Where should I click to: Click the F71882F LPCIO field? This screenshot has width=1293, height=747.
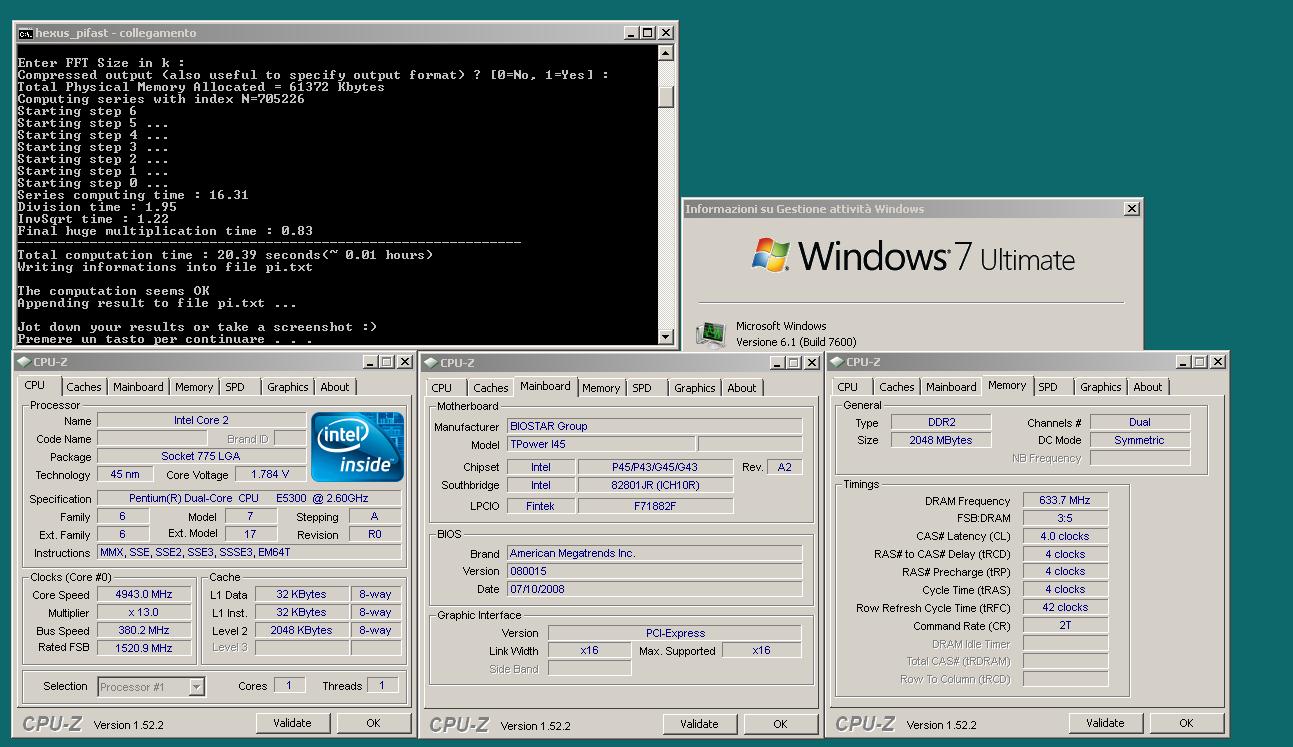[x=655, y=506]
